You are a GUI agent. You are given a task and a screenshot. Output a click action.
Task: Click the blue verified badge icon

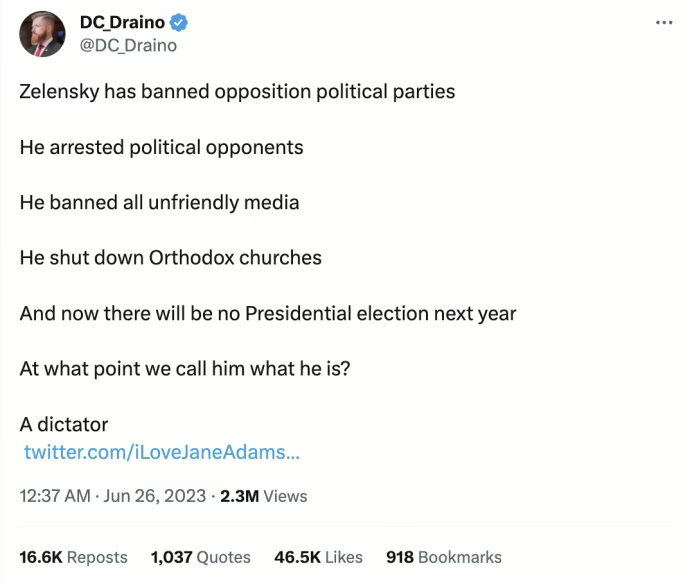click(x=181, y=23)
